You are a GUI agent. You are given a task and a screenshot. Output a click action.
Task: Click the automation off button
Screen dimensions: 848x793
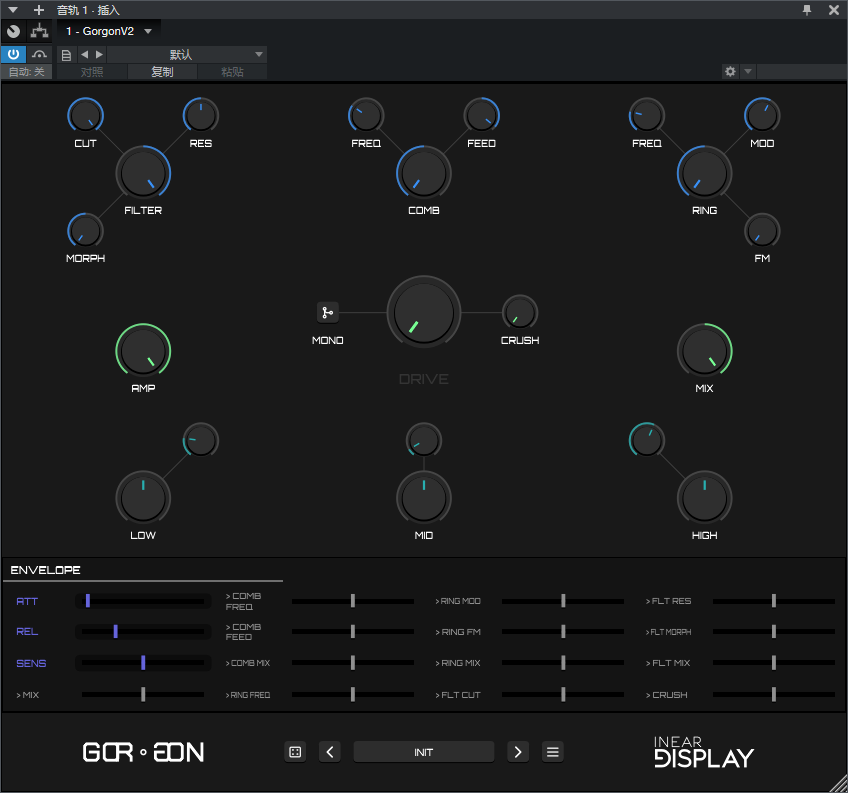26,71
